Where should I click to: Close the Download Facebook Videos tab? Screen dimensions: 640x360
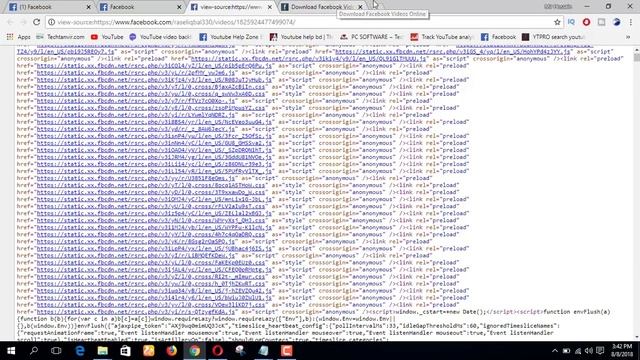point(360,7)
